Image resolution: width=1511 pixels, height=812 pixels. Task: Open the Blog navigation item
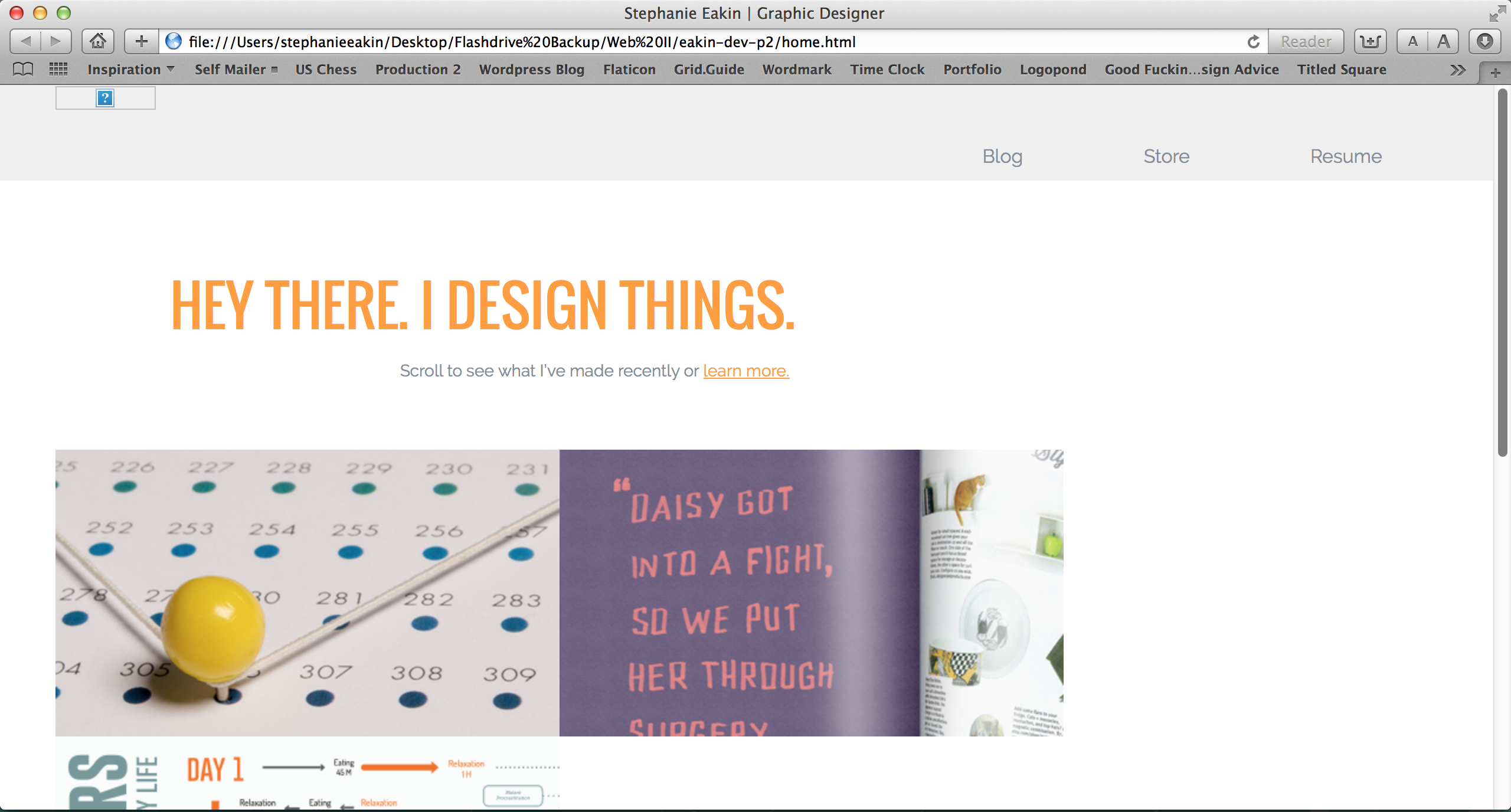click(1002, 156)
